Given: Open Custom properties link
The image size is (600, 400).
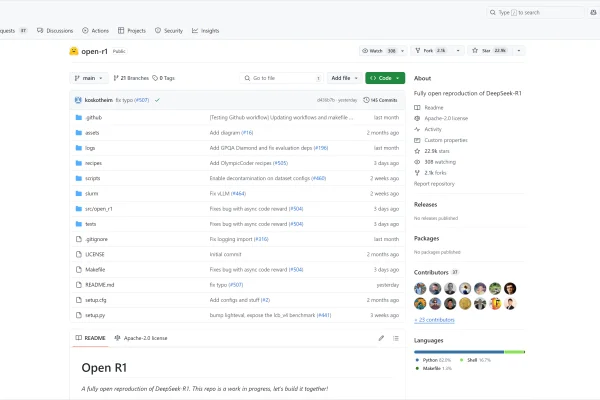Looking at the screenshot, I should (441, 140).
